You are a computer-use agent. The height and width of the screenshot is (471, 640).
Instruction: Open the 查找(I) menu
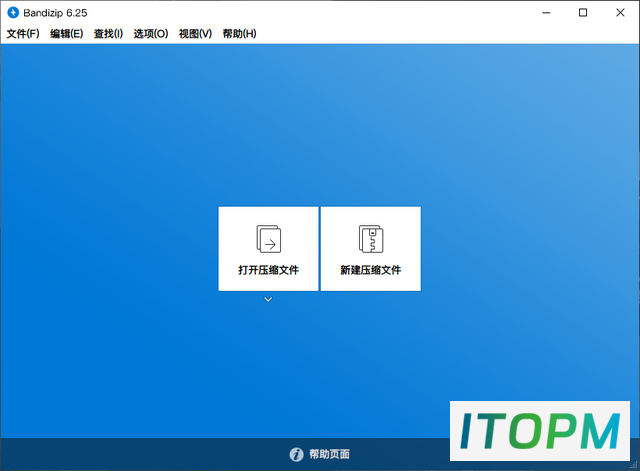click(x=108, y=33)
